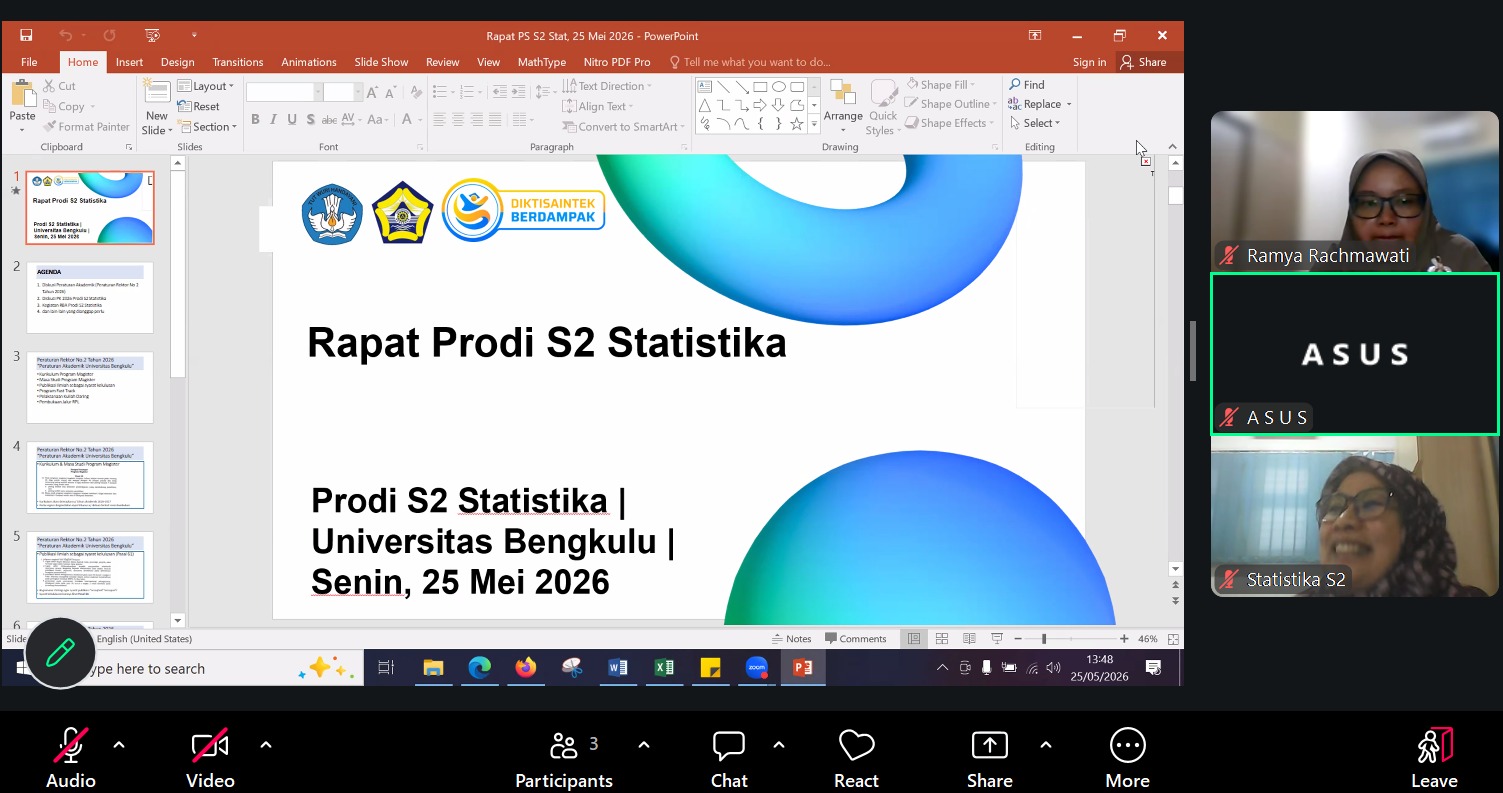Open the Section dropdown
1503x793 pixels.
(x=207, y=127)
